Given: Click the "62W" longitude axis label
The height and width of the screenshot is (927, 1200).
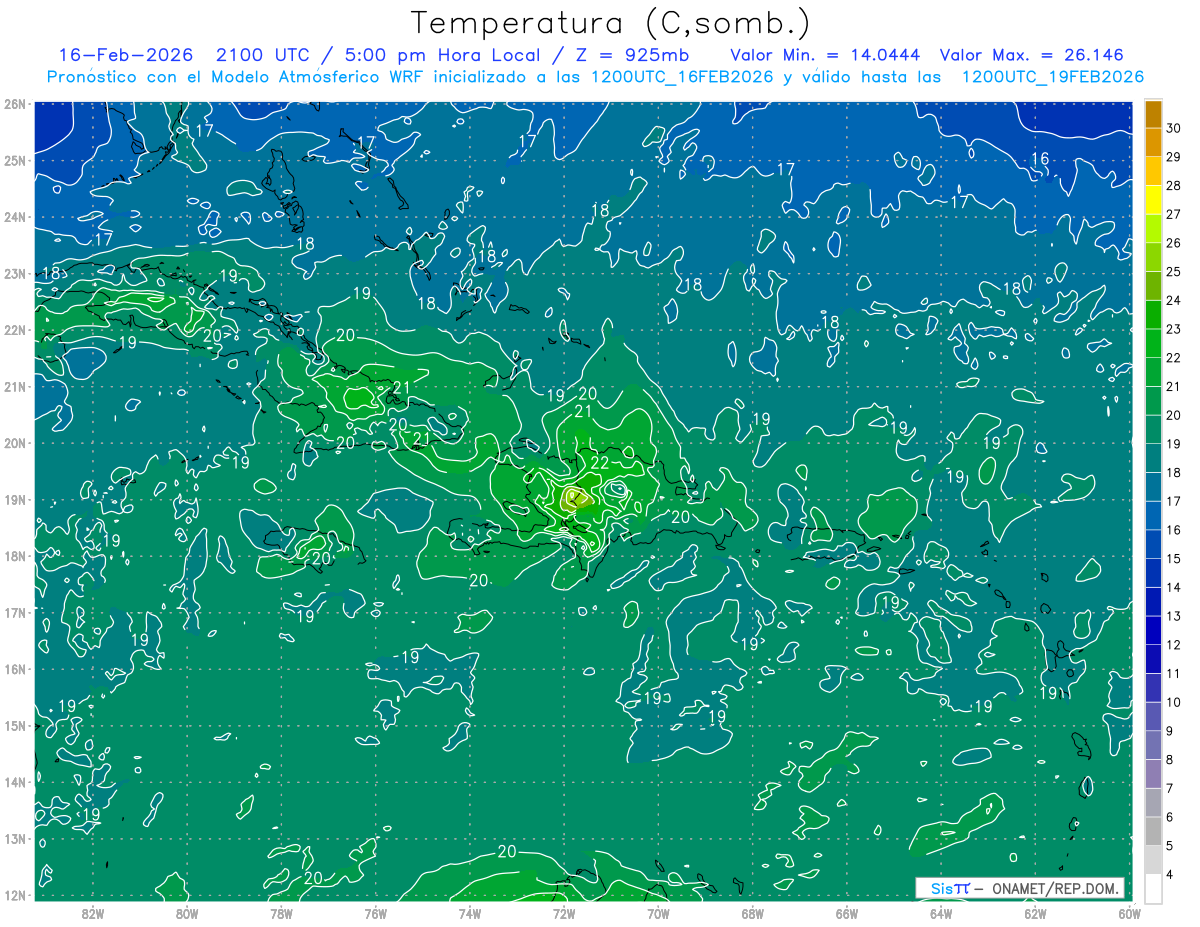Looking at the screenshot, I should tap(1035, 912).
